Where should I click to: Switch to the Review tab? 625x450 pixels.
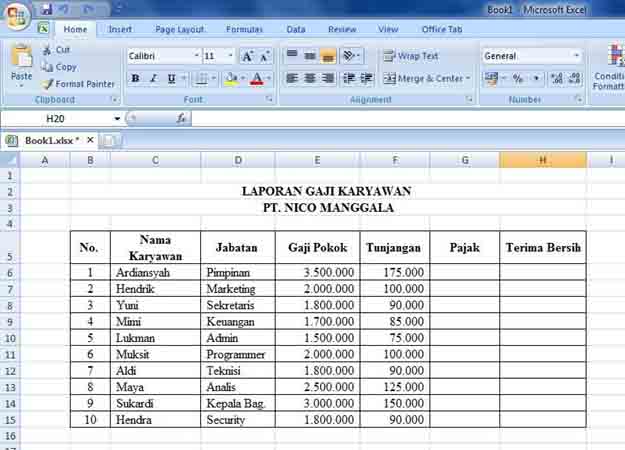coord(342,29)
